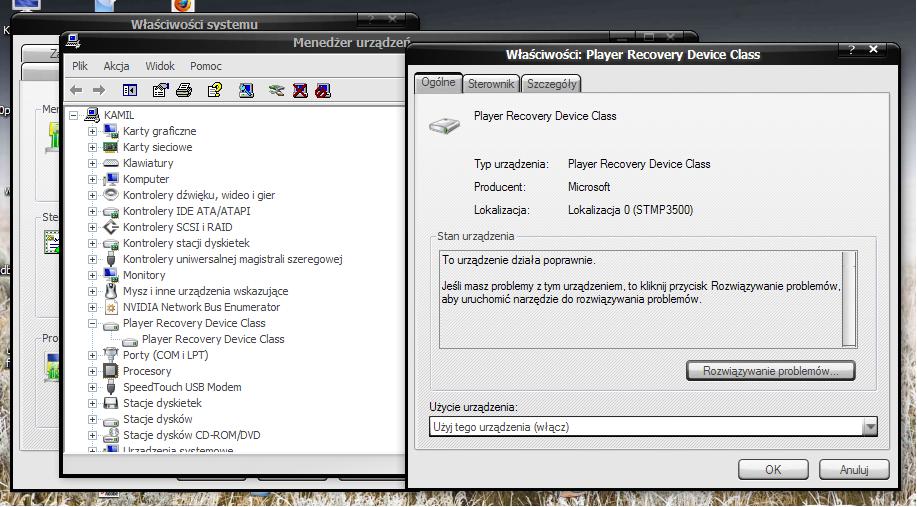Click the Firefox icon on the desktop
The height and width of the screenshot is (507, 917).
pos(183,6)
